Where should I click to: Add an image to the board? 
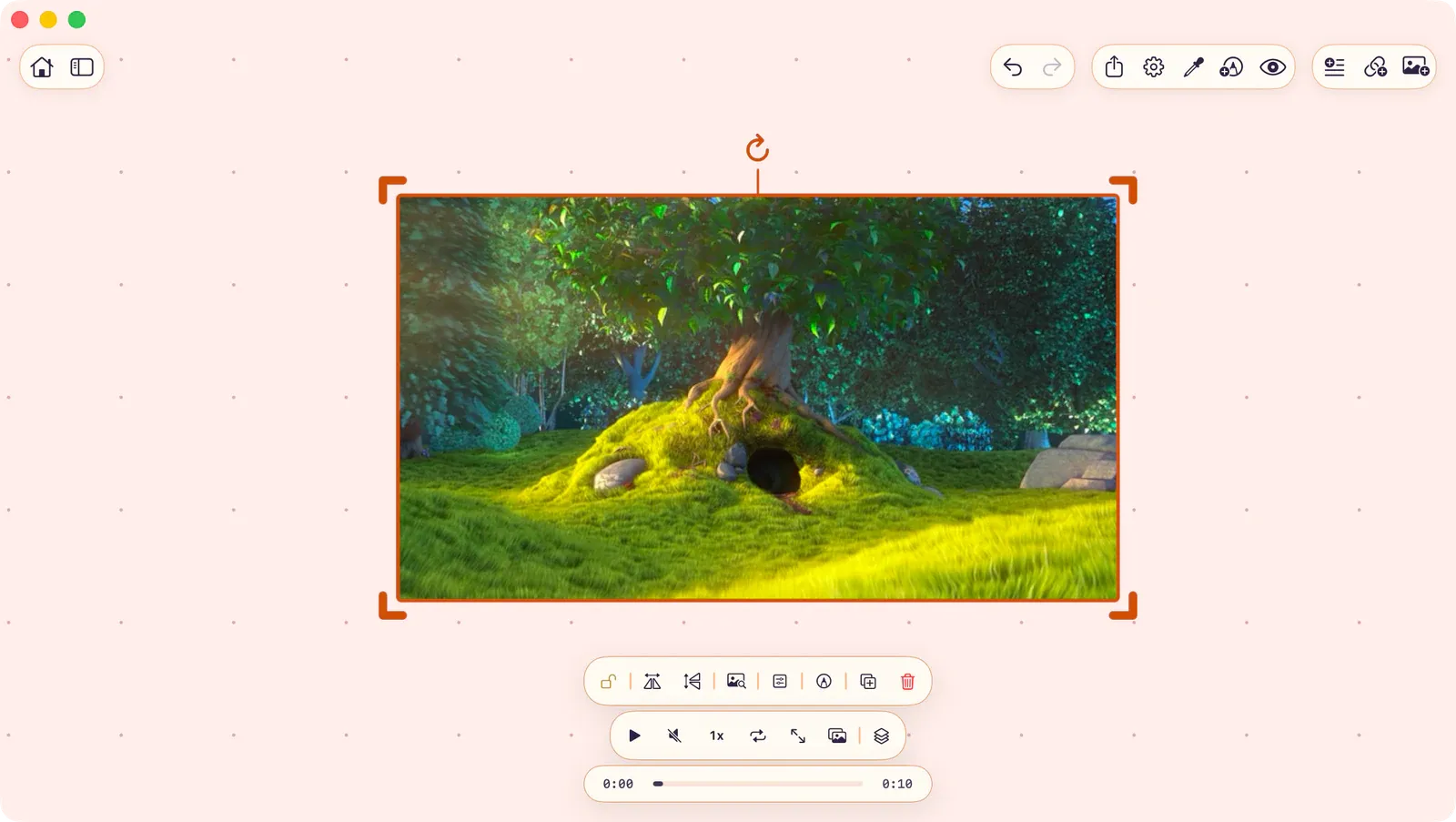pos(1416,66)
